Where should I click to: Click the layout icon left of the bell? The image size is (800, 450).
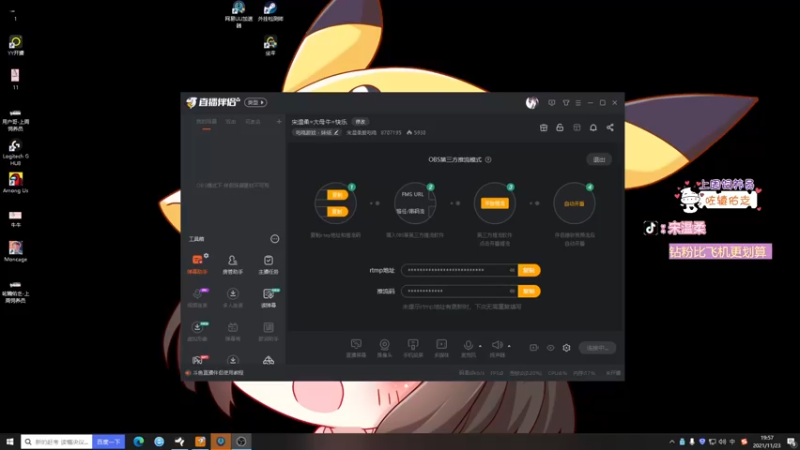pos(577,128)
